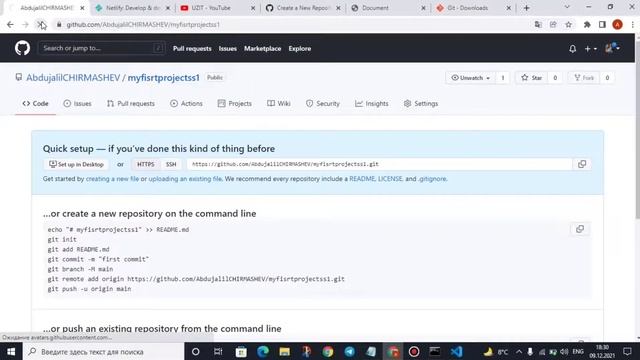Switch to the Create a New Repository tab
This screenshot has width=640, height=360.
(x=302, y=8)
